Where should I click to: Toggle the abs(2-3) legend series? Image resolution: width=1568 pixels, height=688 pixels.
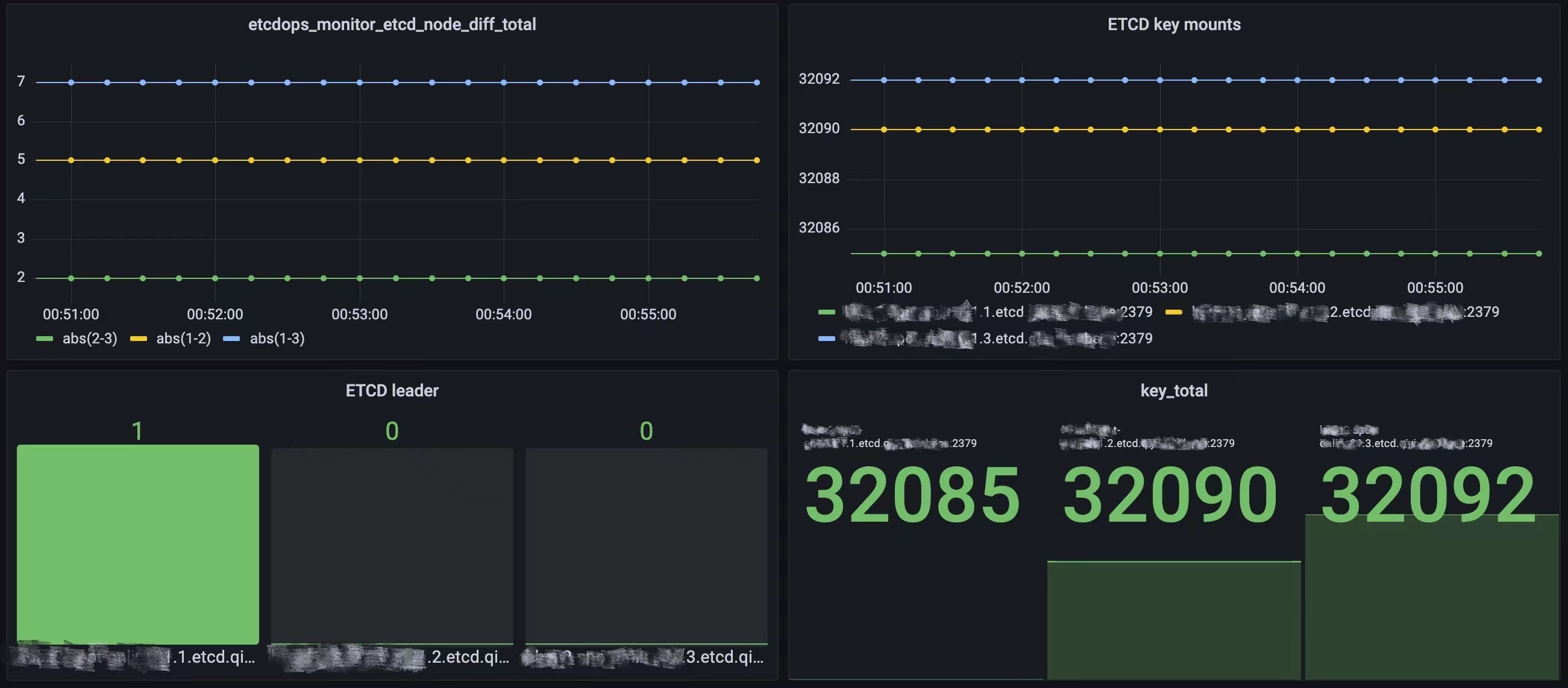(89, 338)
